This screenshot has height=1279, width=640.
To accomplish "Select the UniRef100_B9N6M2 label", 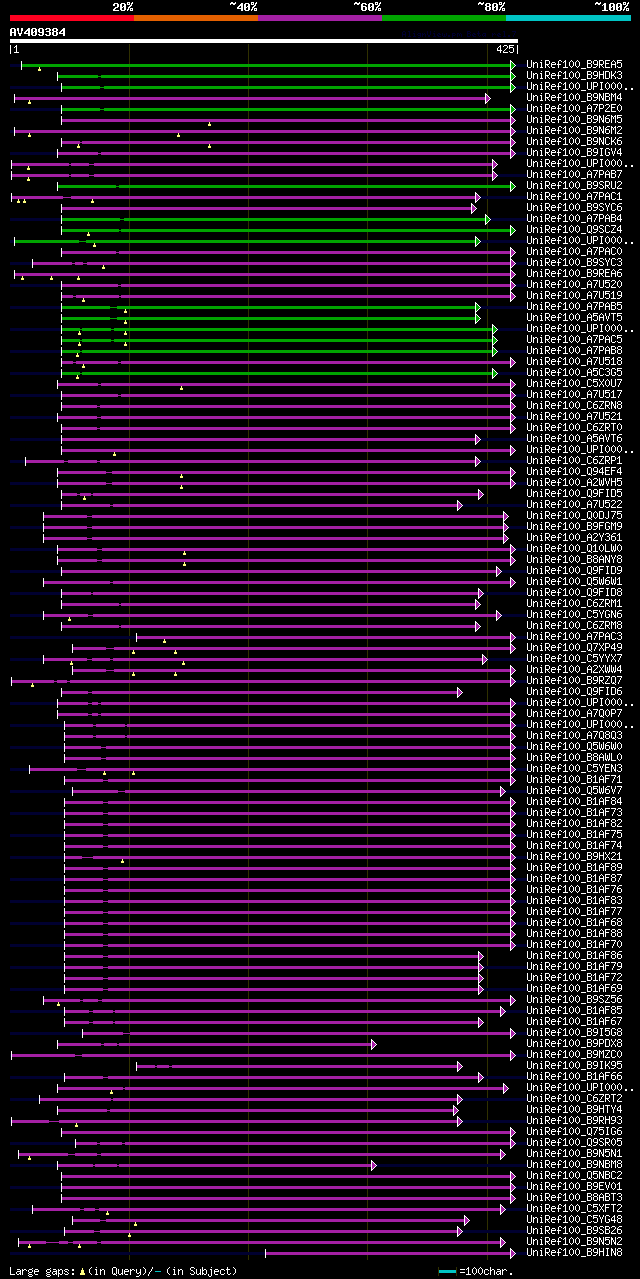I will click(x=574, y=130).
